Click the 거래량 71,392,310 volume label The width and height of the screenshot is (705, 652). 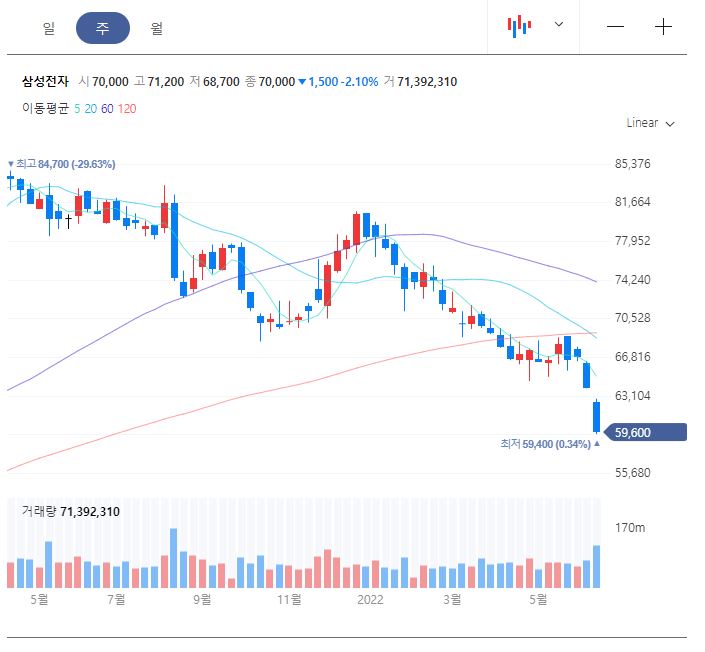click(x=71, y=512)
